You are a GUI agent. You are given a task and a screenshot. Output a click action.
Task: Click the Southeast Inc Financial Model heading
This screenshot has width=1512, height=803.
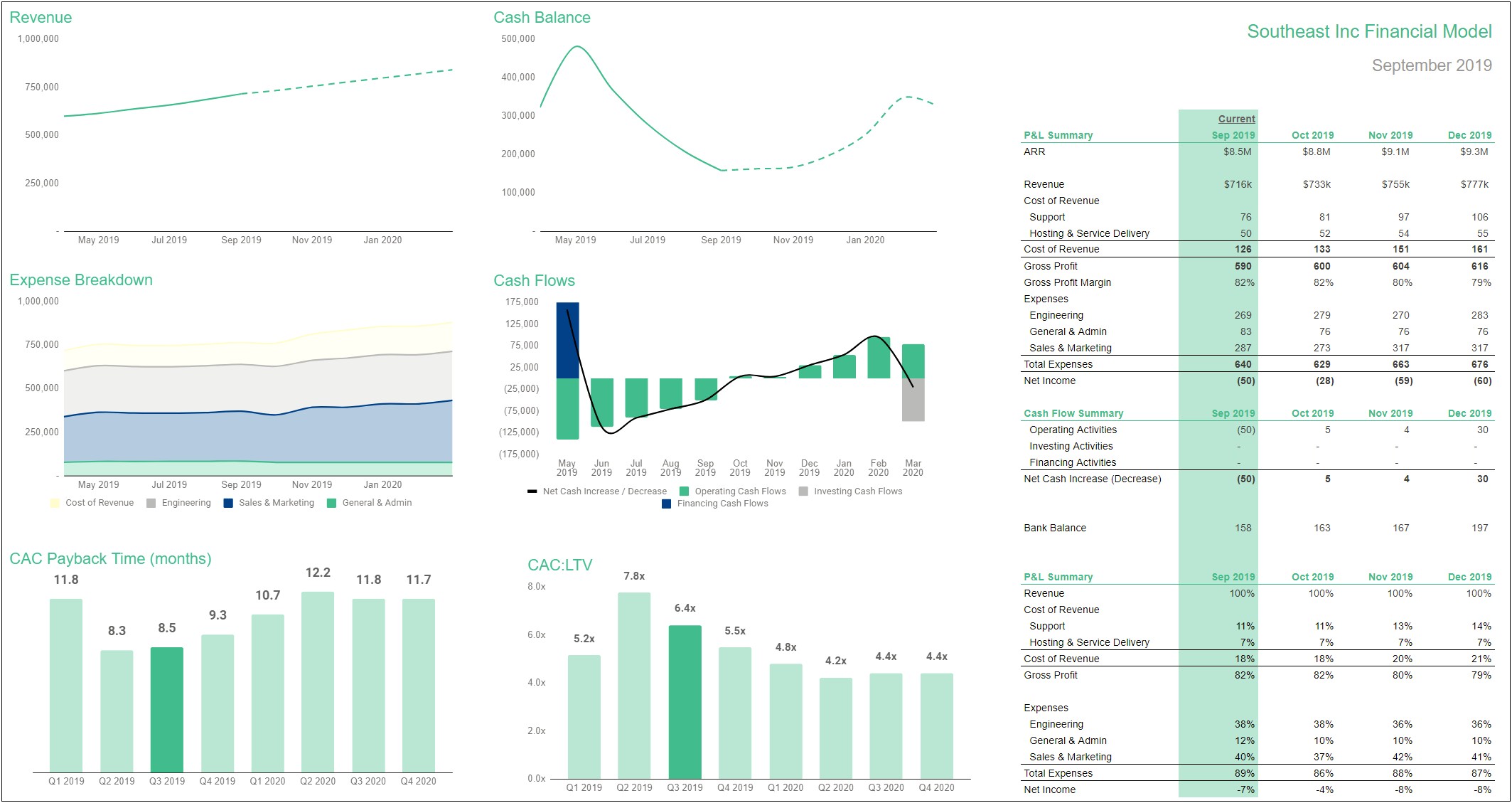1369,32
